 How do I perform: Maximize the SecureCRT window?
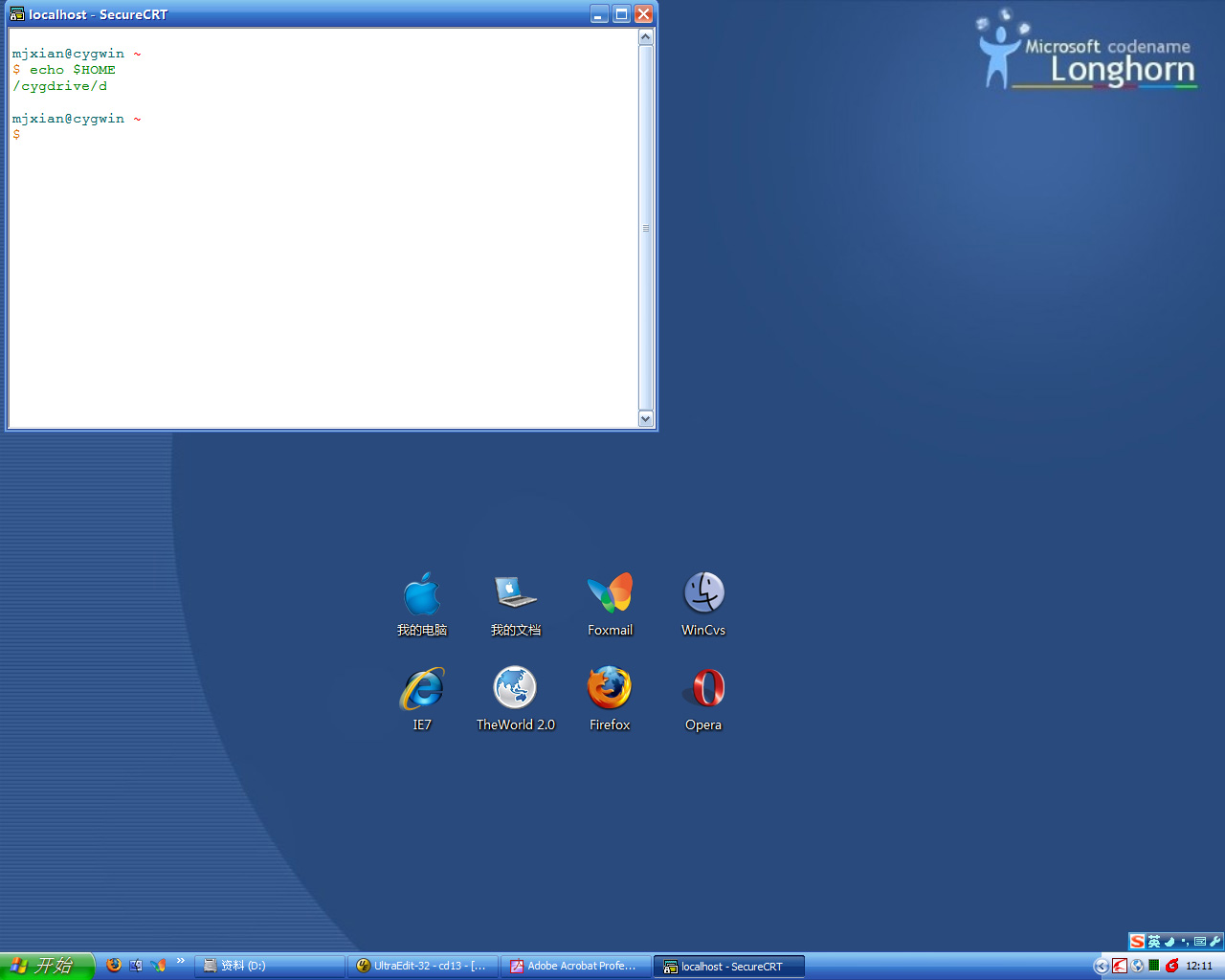[x=621, y=14]
